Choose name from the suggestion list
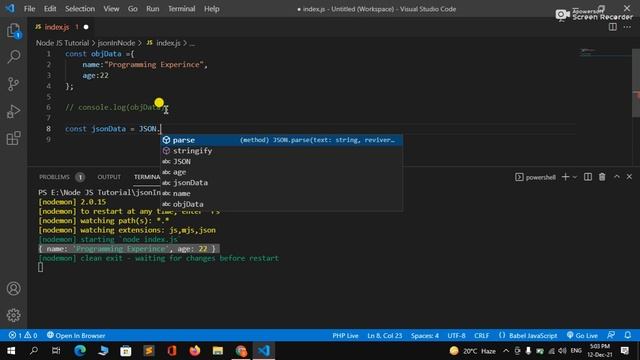This screenshot has height=360, width=640. 281,193
